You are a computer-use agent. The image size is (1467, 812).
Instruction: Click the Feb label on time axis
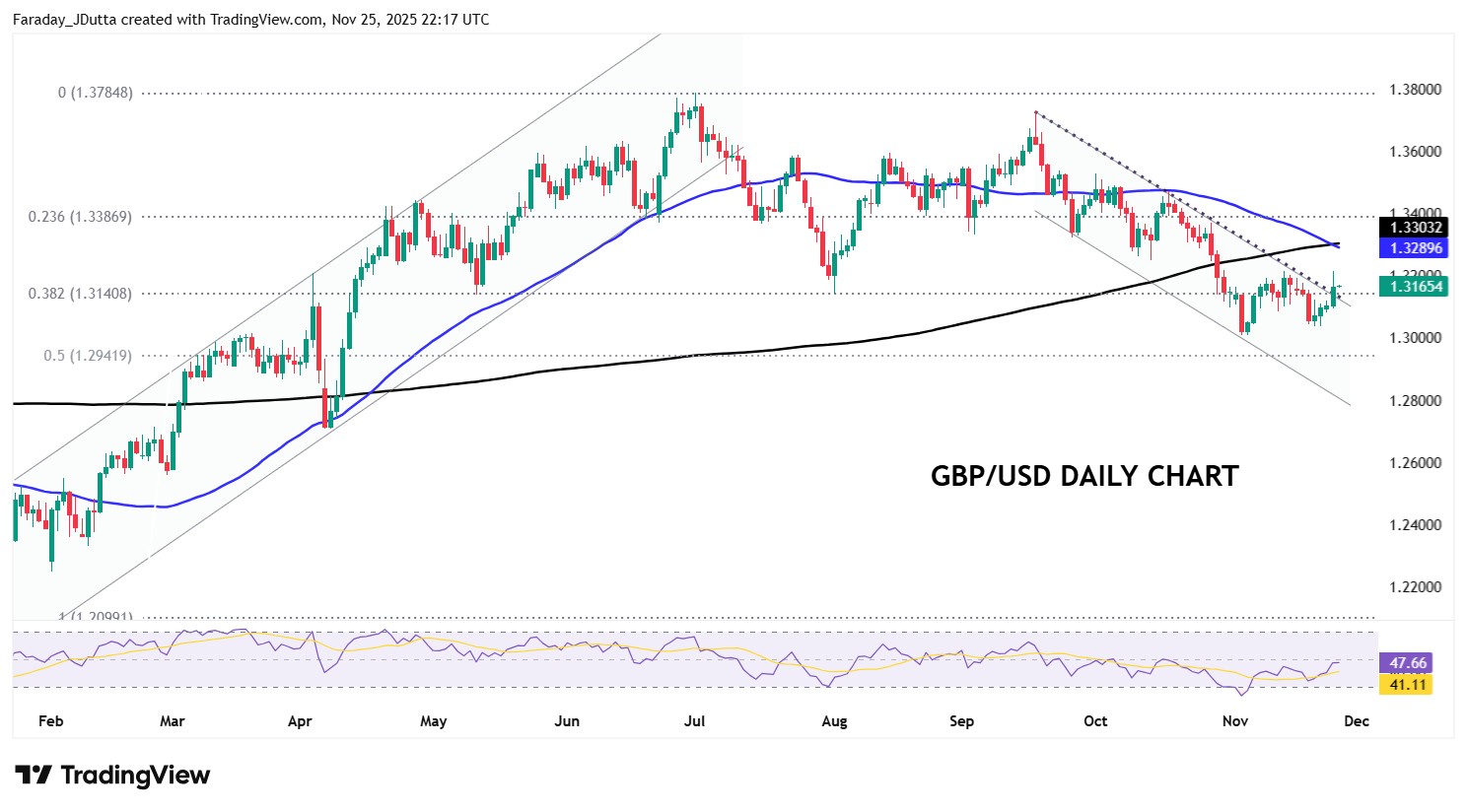50,721
